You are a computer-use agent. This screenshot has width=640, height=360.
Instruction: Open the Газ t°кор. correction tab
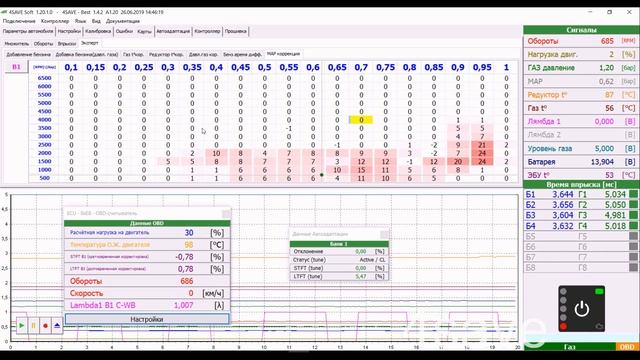133,54
